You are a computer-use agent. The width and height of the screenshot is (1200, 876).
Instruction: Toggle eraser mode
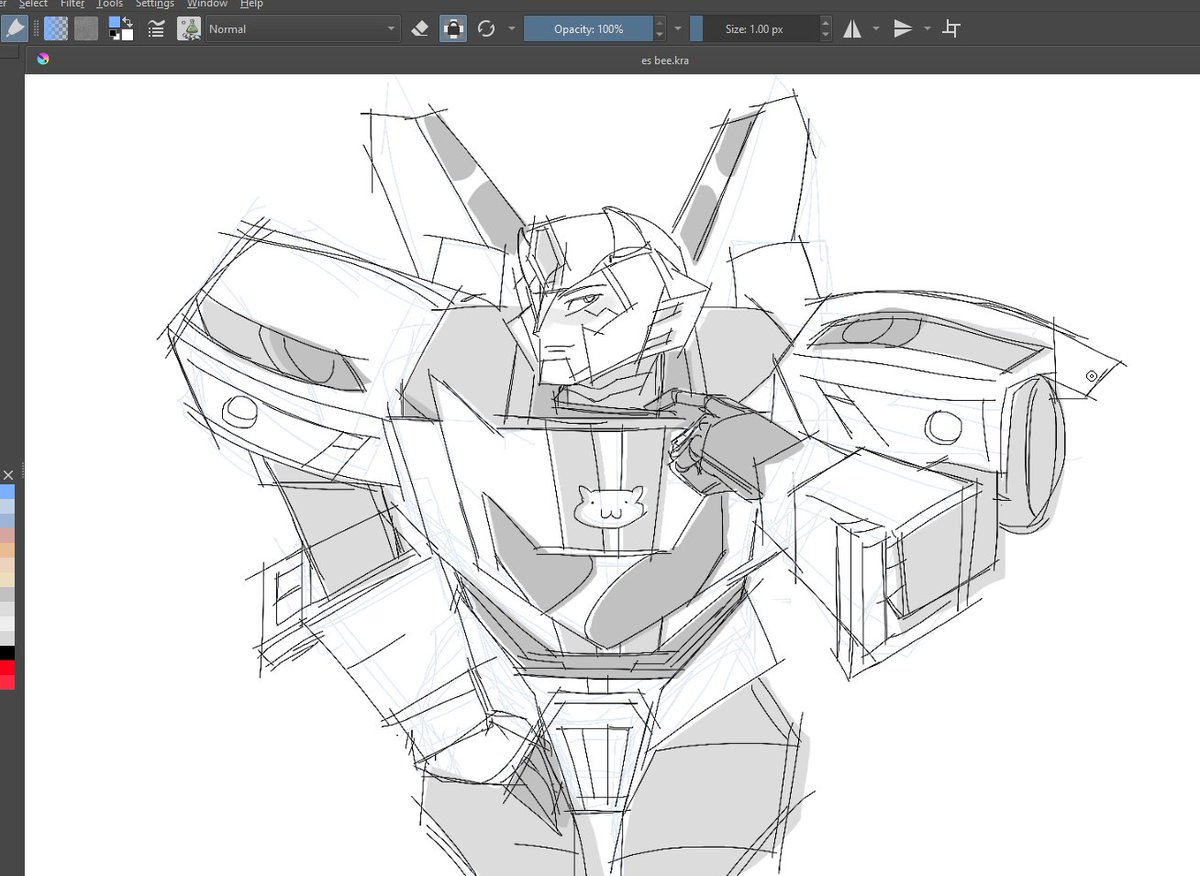pyautogui.click(x=420, y=29)
